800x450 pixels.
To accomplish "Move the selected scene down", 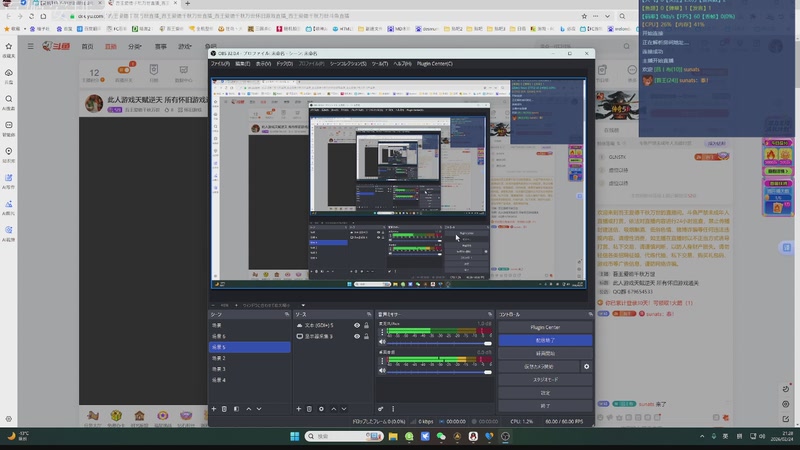I will click(x=259, y=409).
